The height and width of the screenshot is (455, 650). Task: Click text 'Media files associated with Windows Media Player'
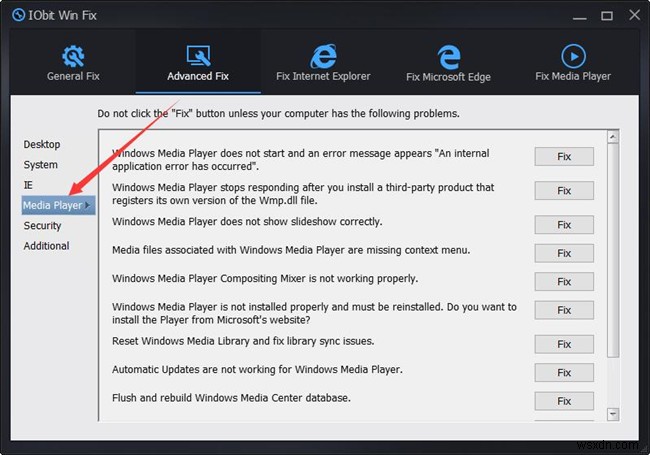click(228, 250)
